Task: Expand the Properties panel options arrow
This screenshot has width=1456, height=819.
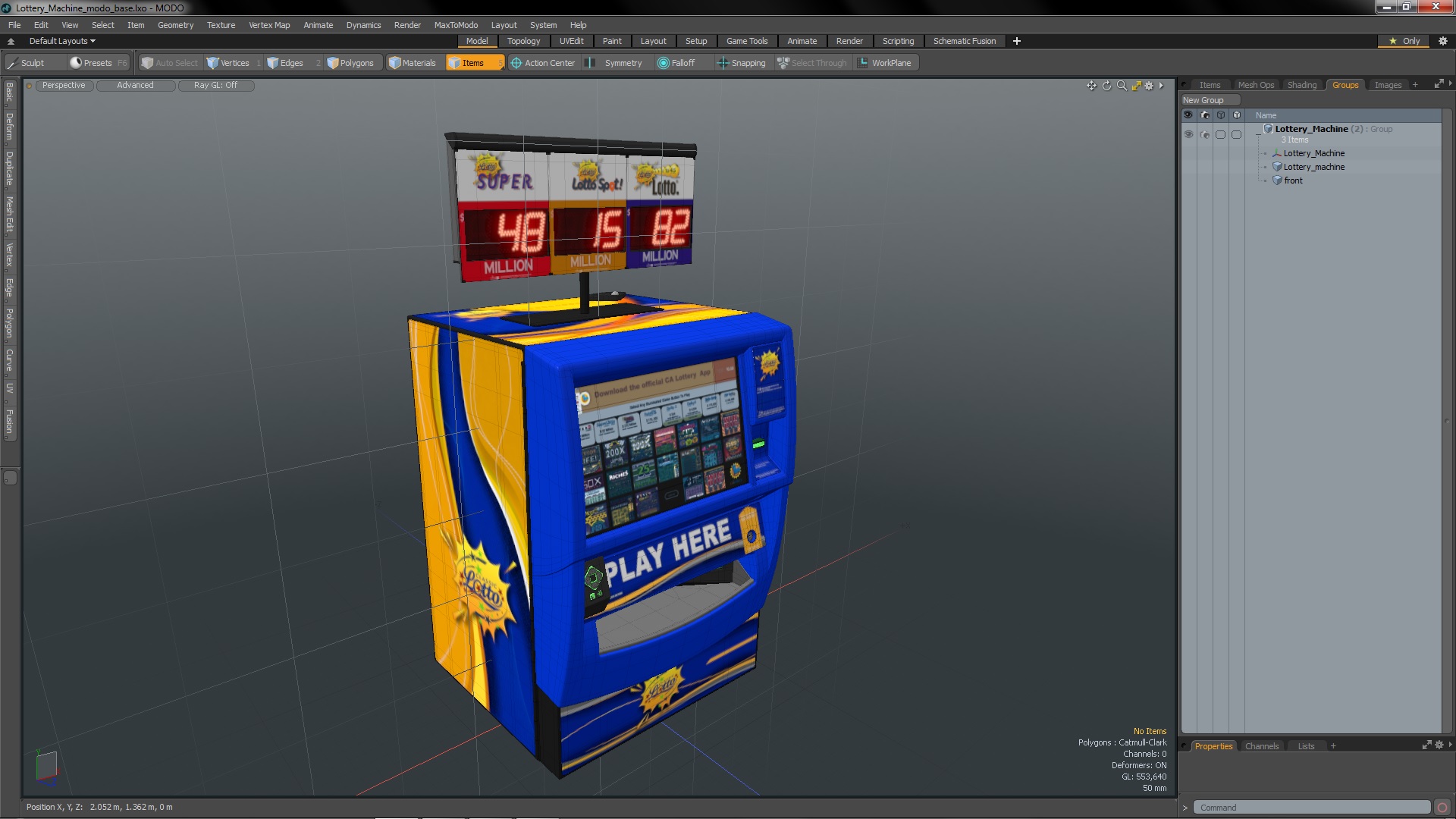Action: pyautogui.click(x=1450, y=745)
